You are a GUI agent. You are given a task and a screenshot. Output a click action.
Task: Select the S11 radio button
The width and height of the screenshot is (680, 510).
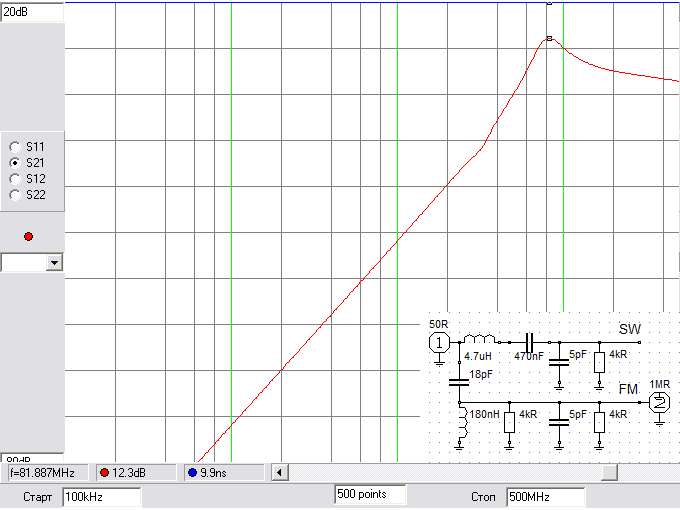click(15, 146)
